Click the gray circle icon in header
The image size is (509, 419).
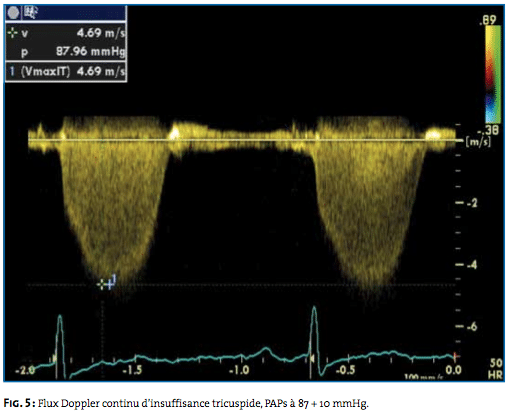coord(13,13)
